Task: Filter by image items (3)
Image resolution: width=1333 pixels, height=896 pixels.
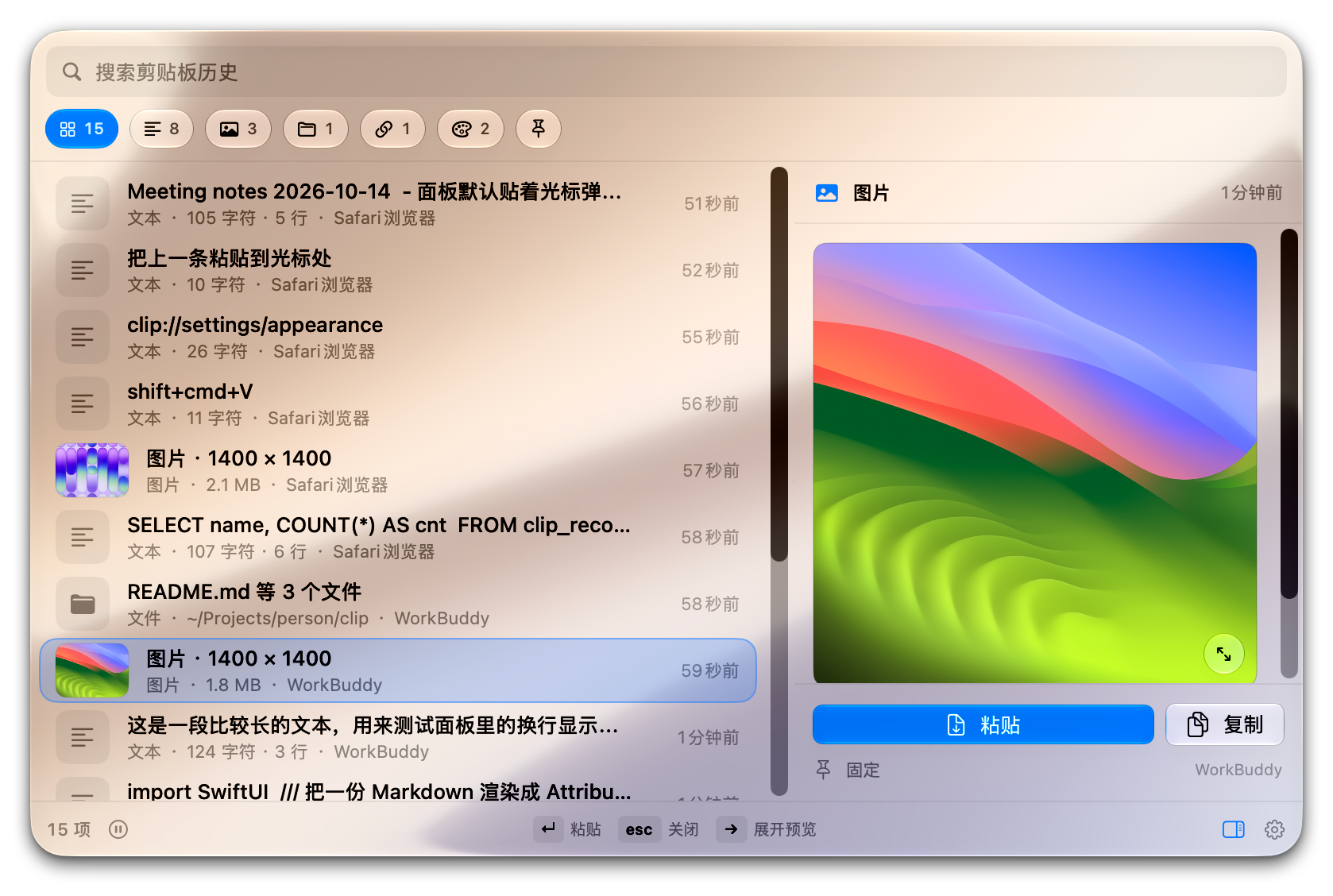Action: point(238,129)
